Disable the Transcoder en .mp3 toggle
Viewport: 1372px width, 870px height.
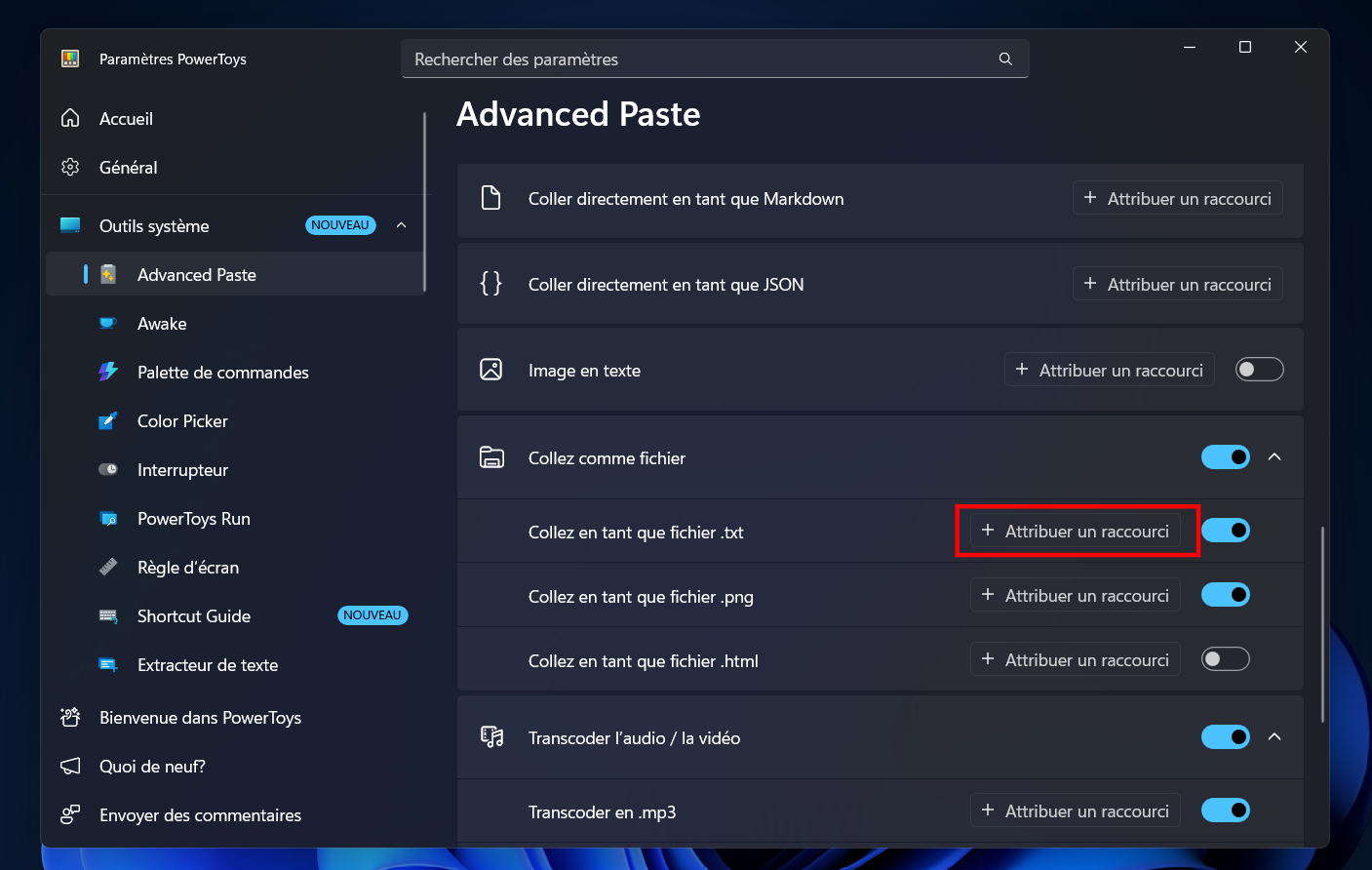[x=1226, y=811]
